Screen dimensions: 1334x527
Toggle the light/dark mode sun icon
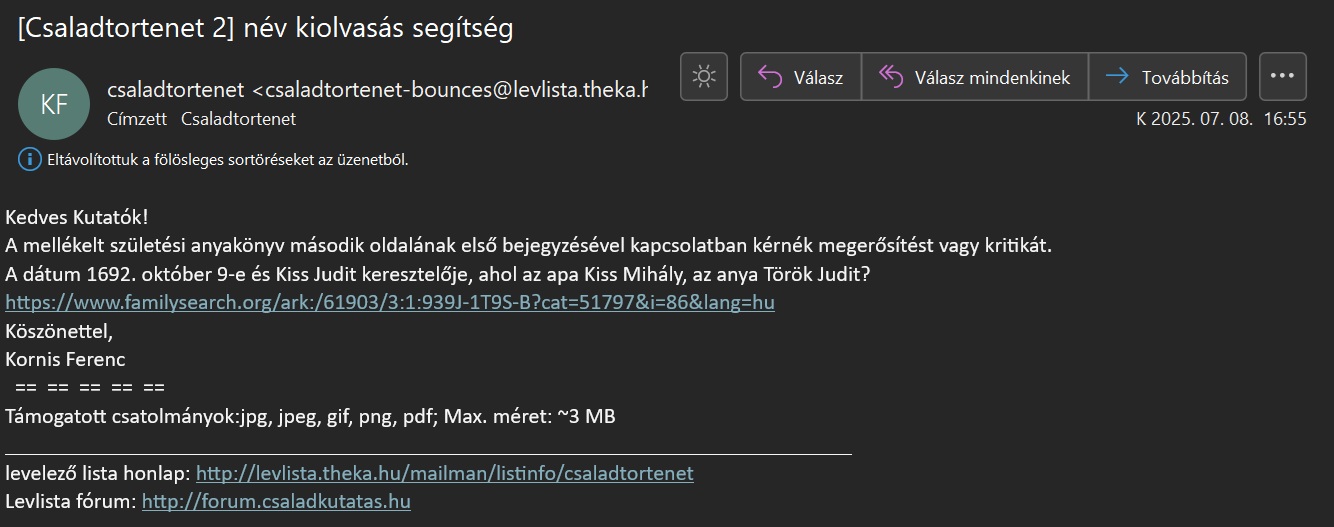click(704, 77)
